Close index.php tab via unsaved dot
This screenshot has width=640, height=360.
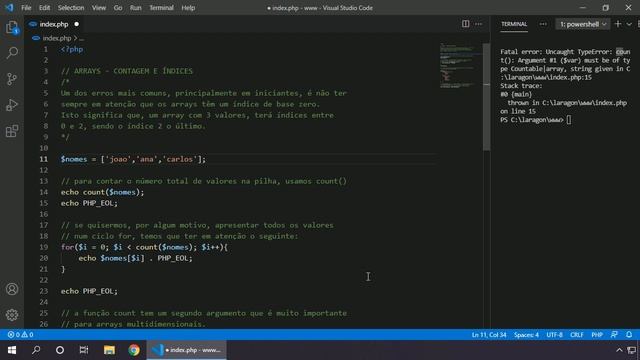pyautogui.click(x=76, y=24)
